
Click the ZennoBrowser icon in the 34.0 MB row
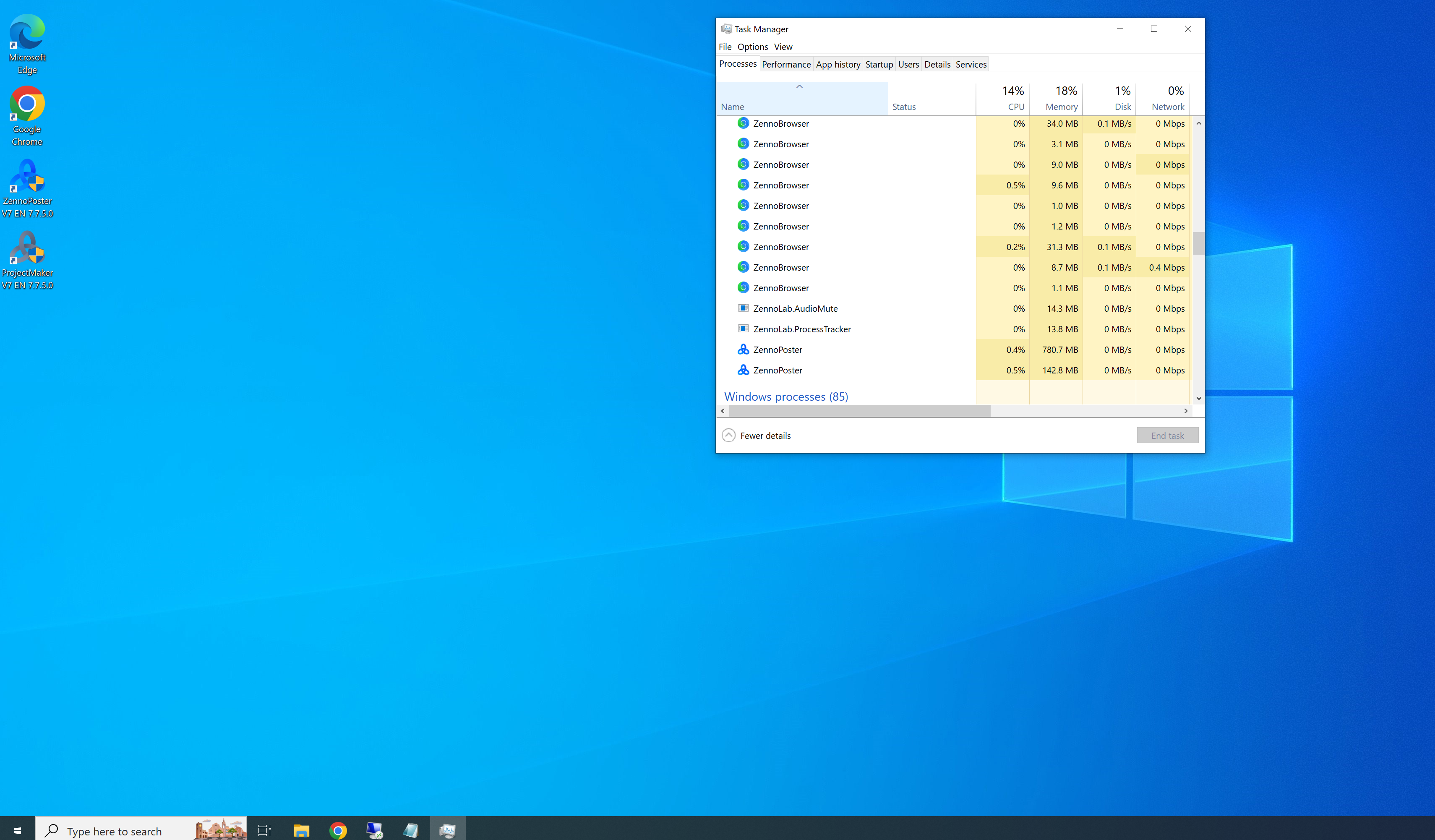click(x=743, y=123)
